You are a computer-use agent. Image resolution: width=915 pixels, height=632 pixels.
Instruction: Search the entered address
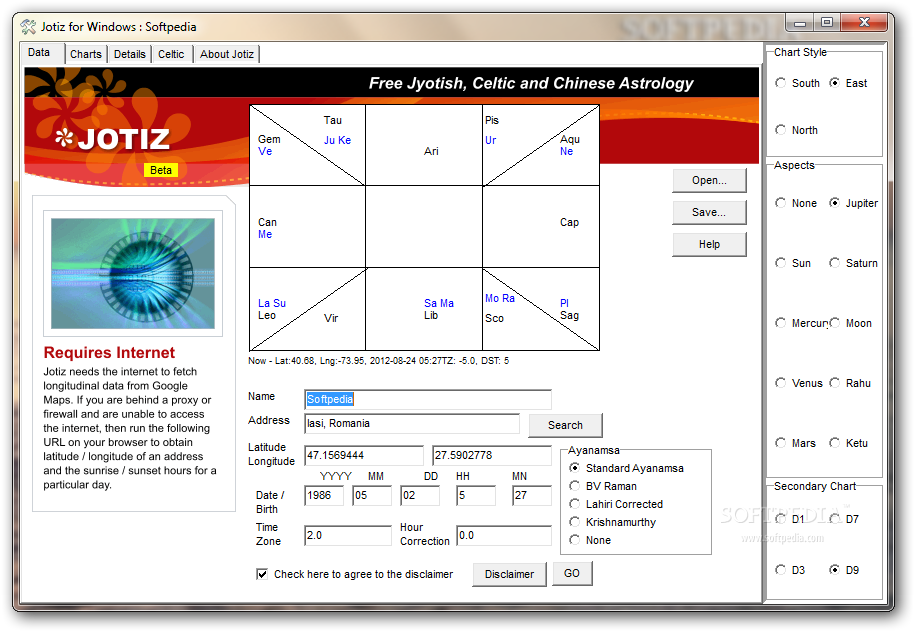coord(565,425)
